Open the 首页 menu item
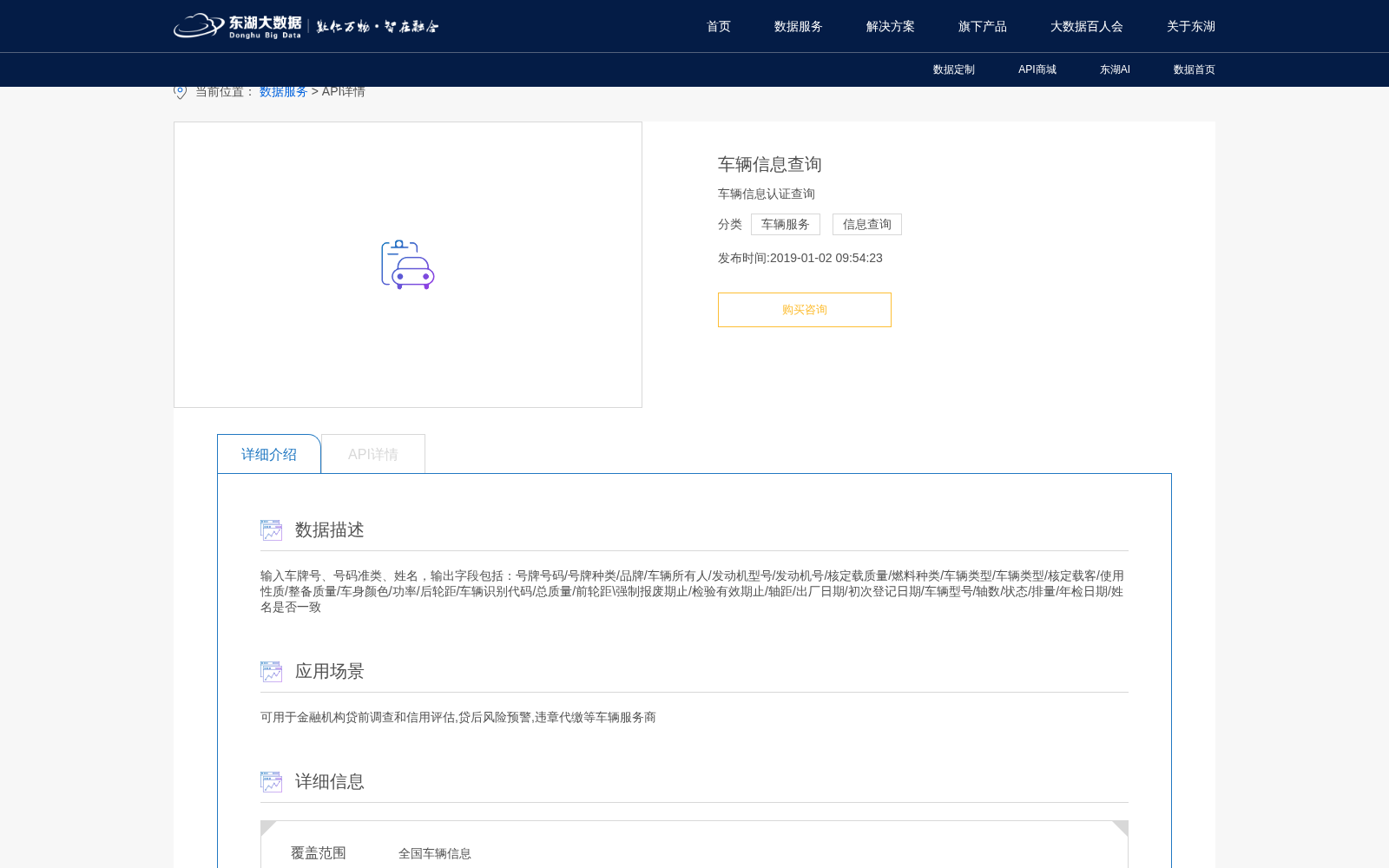The image size is (1389, 868). pos(719,26)
